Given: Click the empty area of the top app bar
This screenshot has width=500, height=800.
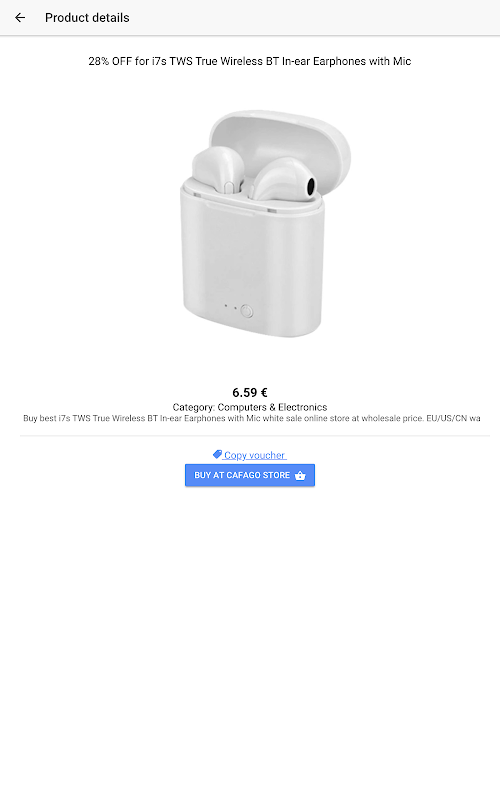Looking at the screenshot, I should [314, 18].
